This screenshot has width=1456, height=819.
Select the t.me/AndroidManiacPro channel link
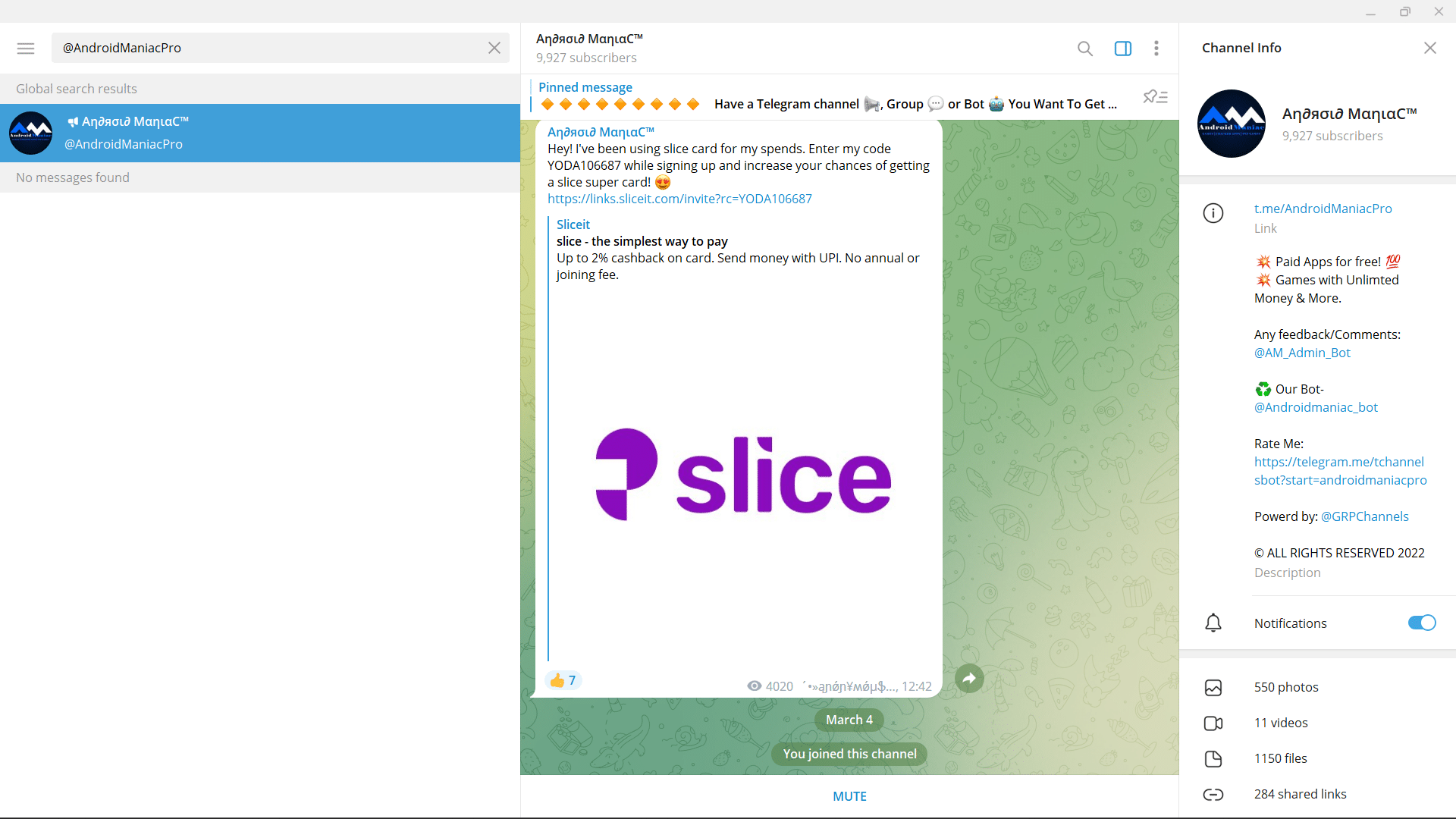[x=1322, y=208]
